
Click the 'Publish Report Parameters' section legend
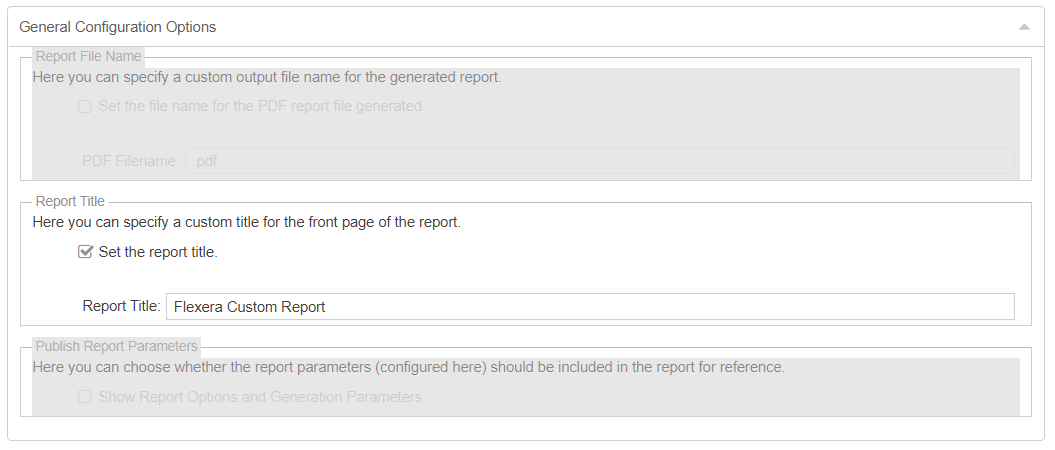[117, 346]
